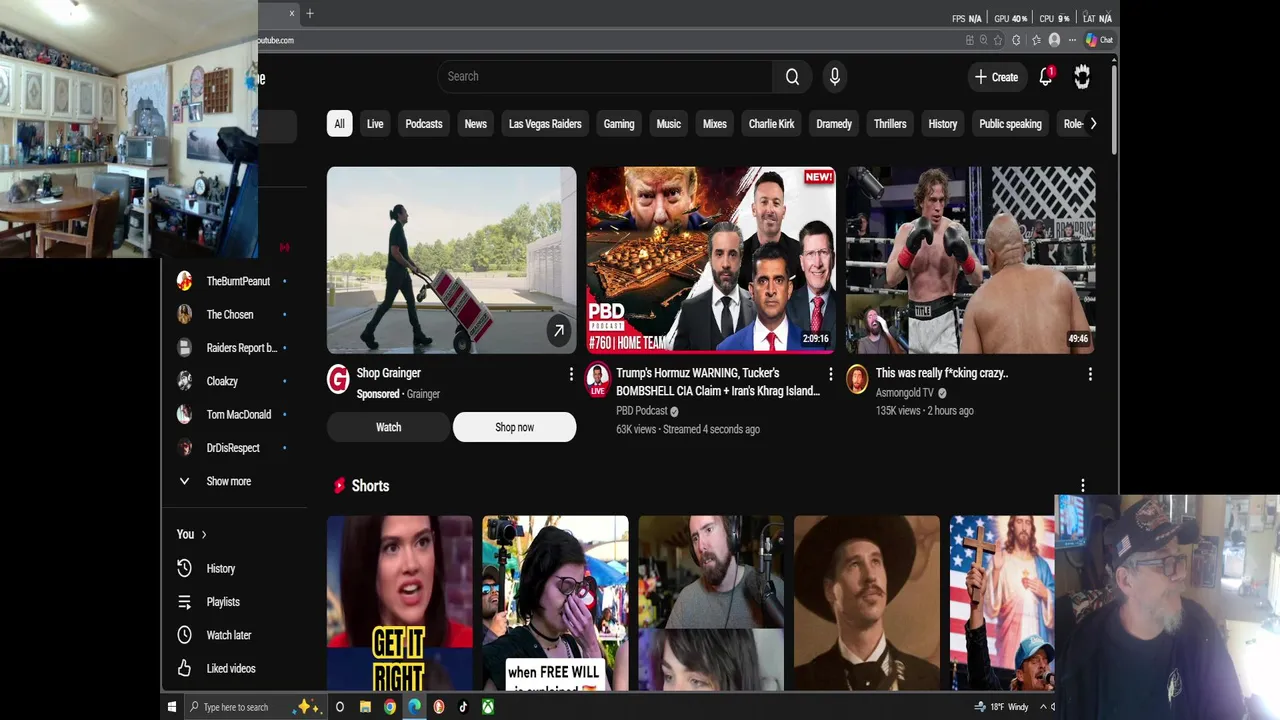Open TikTok from the taskbar
Image resolution: width=1280 pixels, height=720 pixels.
[463, 707]
